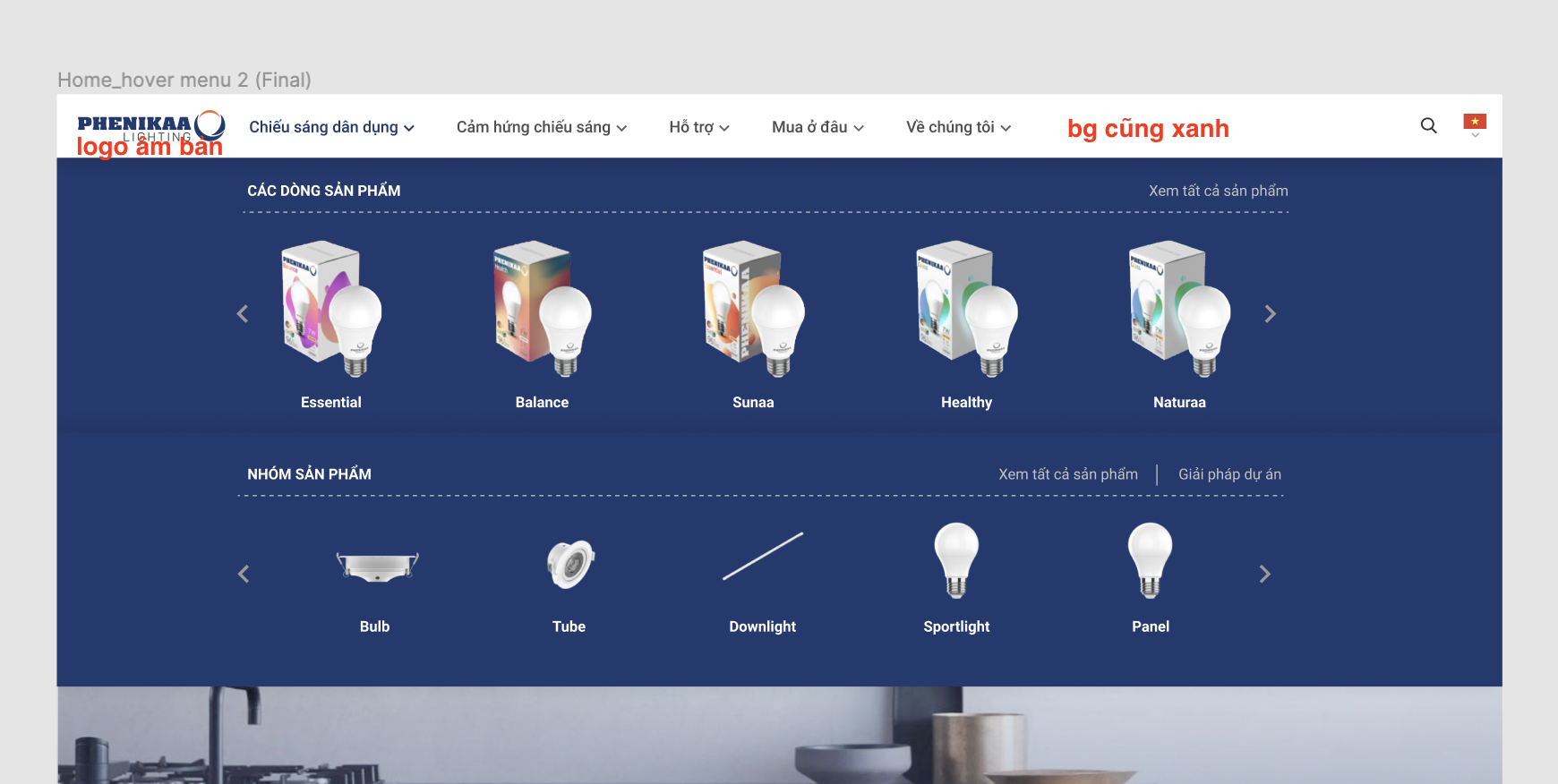Click left arrow of product group carousel
The width and height of the screenshot is (1558, 784).
(x=244, y=575)
